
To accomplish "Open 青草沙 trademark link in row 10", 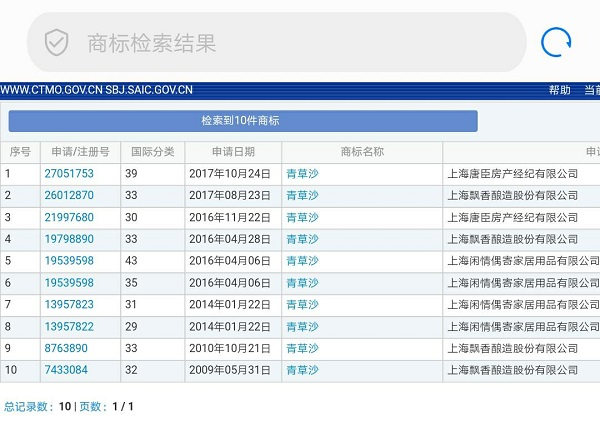I will click(x=302, y=370).
